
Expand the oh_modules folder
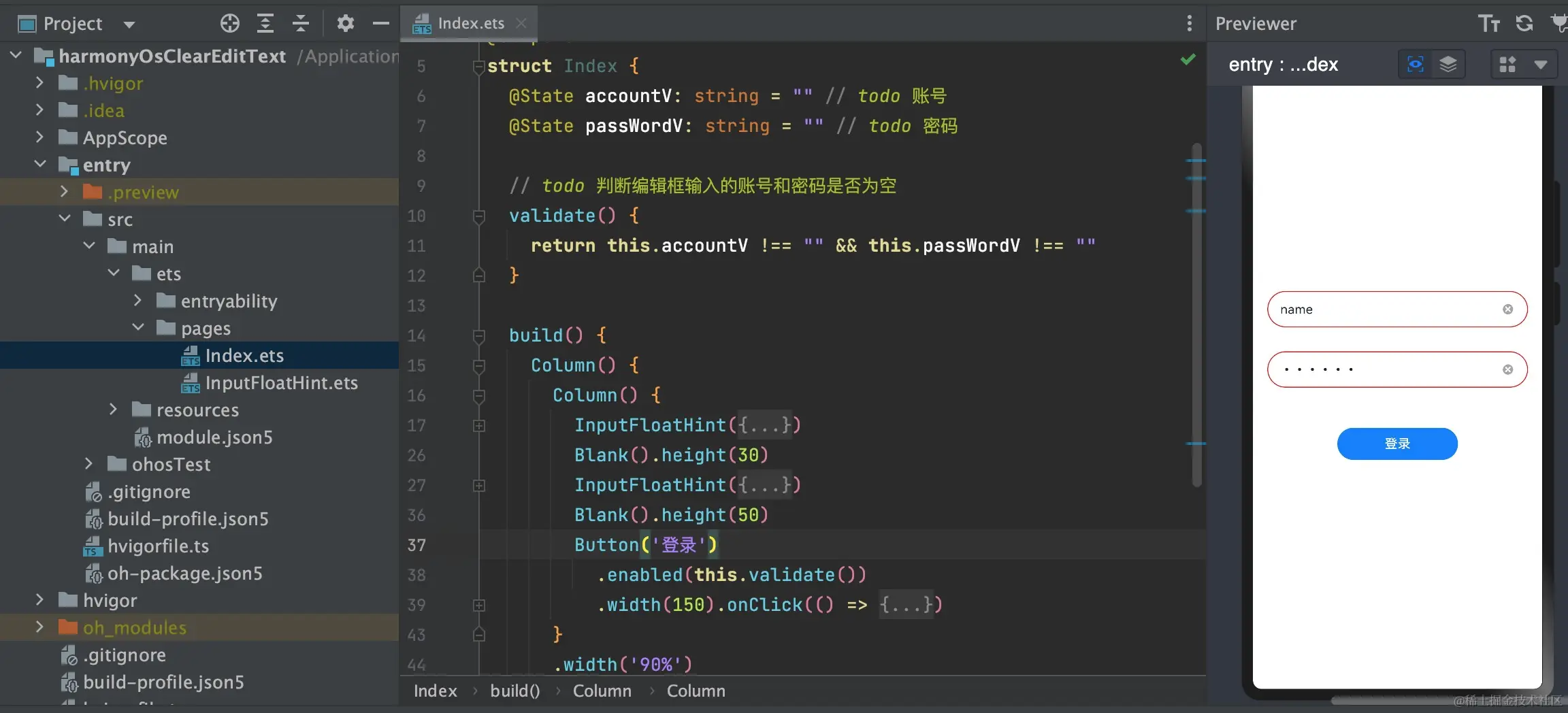pos(39,627)
